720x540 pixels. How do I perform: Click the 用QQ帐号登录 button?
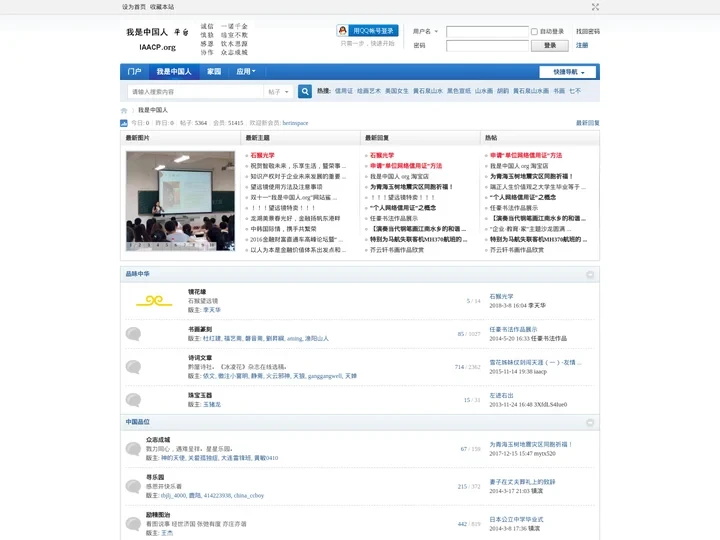pyautogui.click(x=367, y=31)
